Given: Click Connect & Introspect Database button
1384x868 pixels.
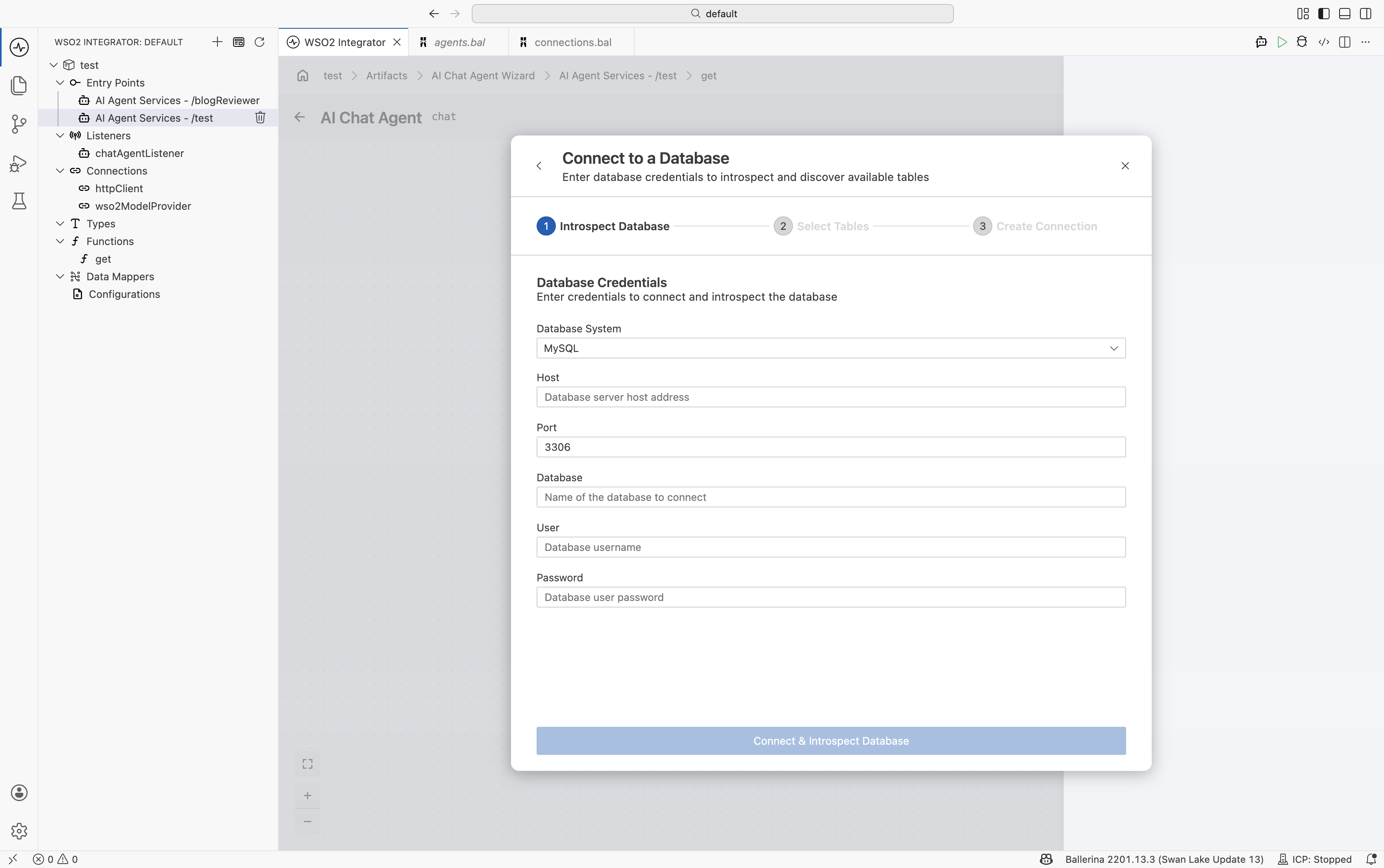Looking at the screenshot, I should point(831,741).
